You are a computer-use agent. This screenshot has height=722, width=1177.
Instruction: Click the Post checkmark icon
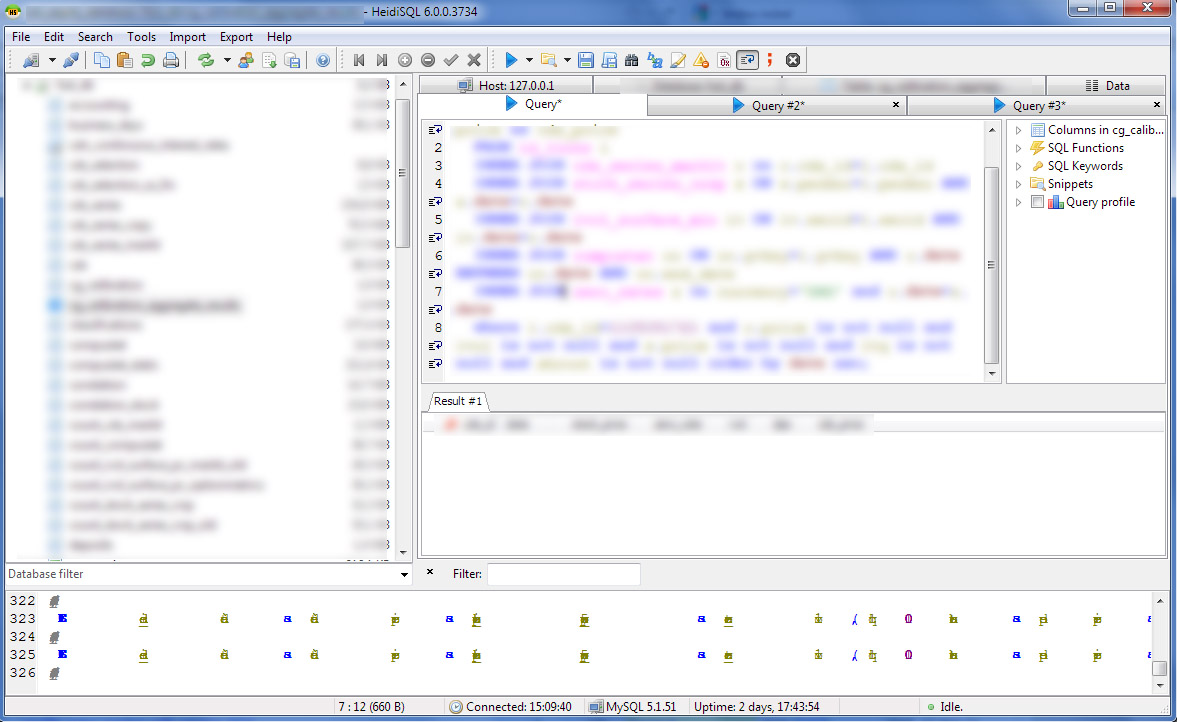(x=451, y=60)
